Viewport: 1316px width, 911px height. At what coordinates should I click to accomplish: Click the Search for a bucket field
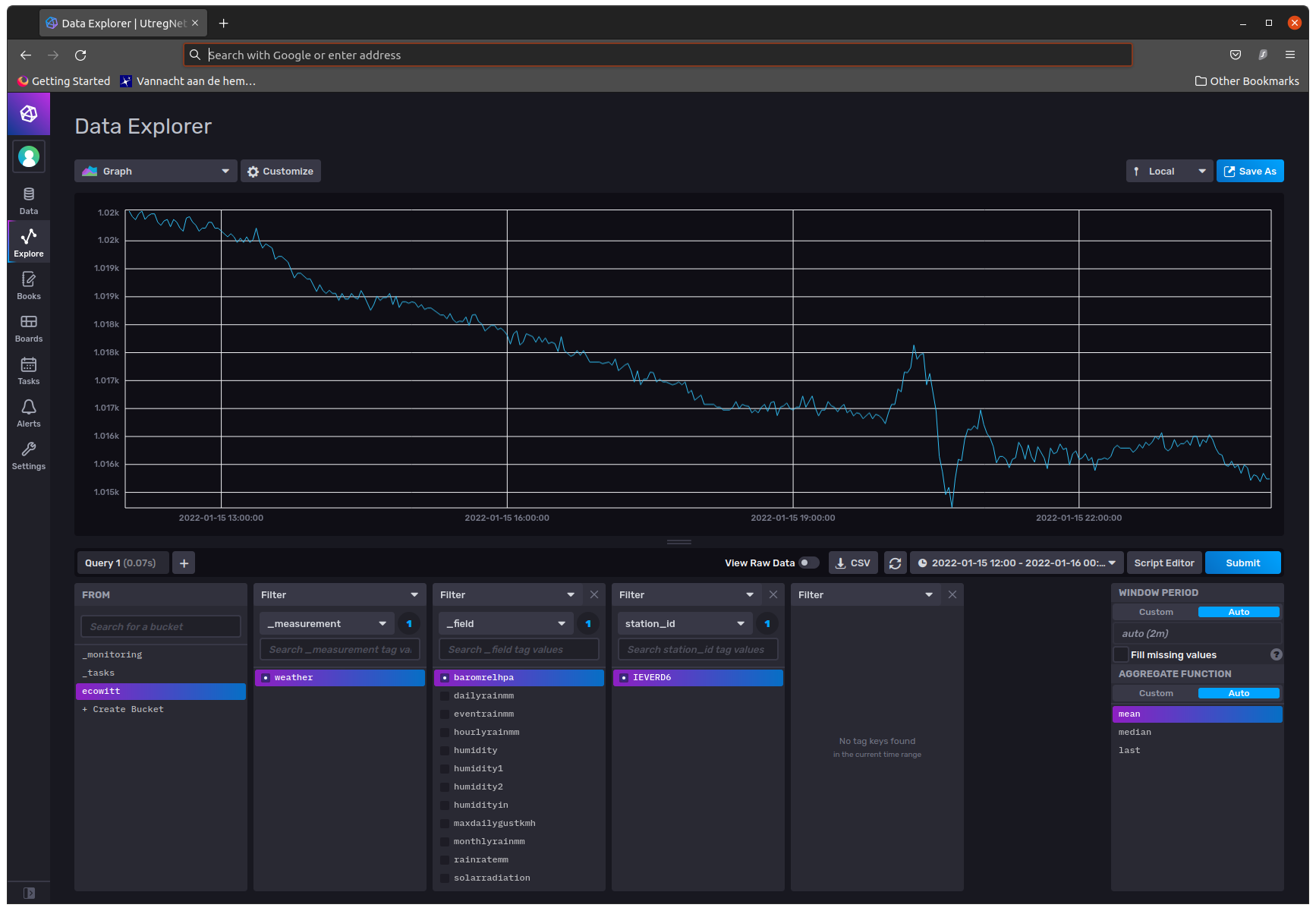pos(160,627)
